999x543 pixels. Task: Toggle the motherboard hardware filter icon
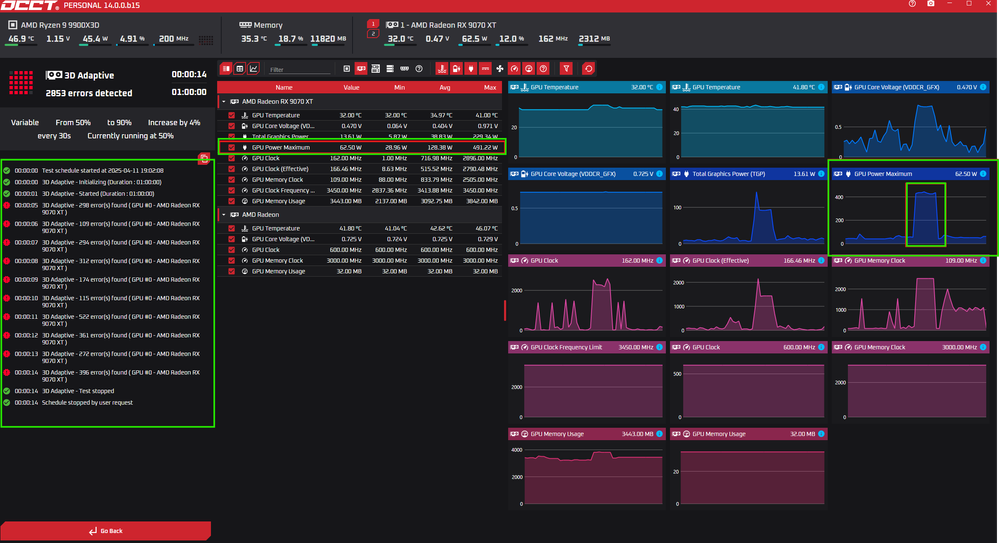pyautogui.click(x=376, y=69)
